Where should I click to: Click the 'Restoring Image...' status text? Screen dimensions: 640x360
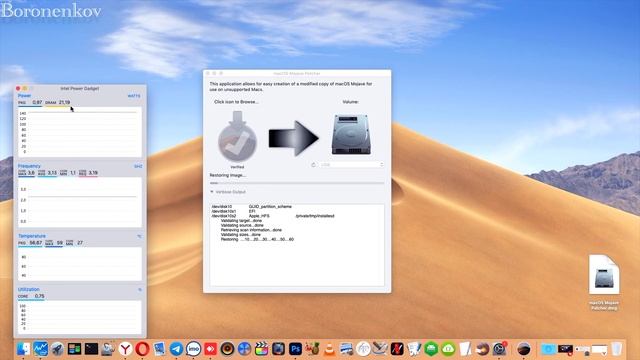(x=228, y=175)
